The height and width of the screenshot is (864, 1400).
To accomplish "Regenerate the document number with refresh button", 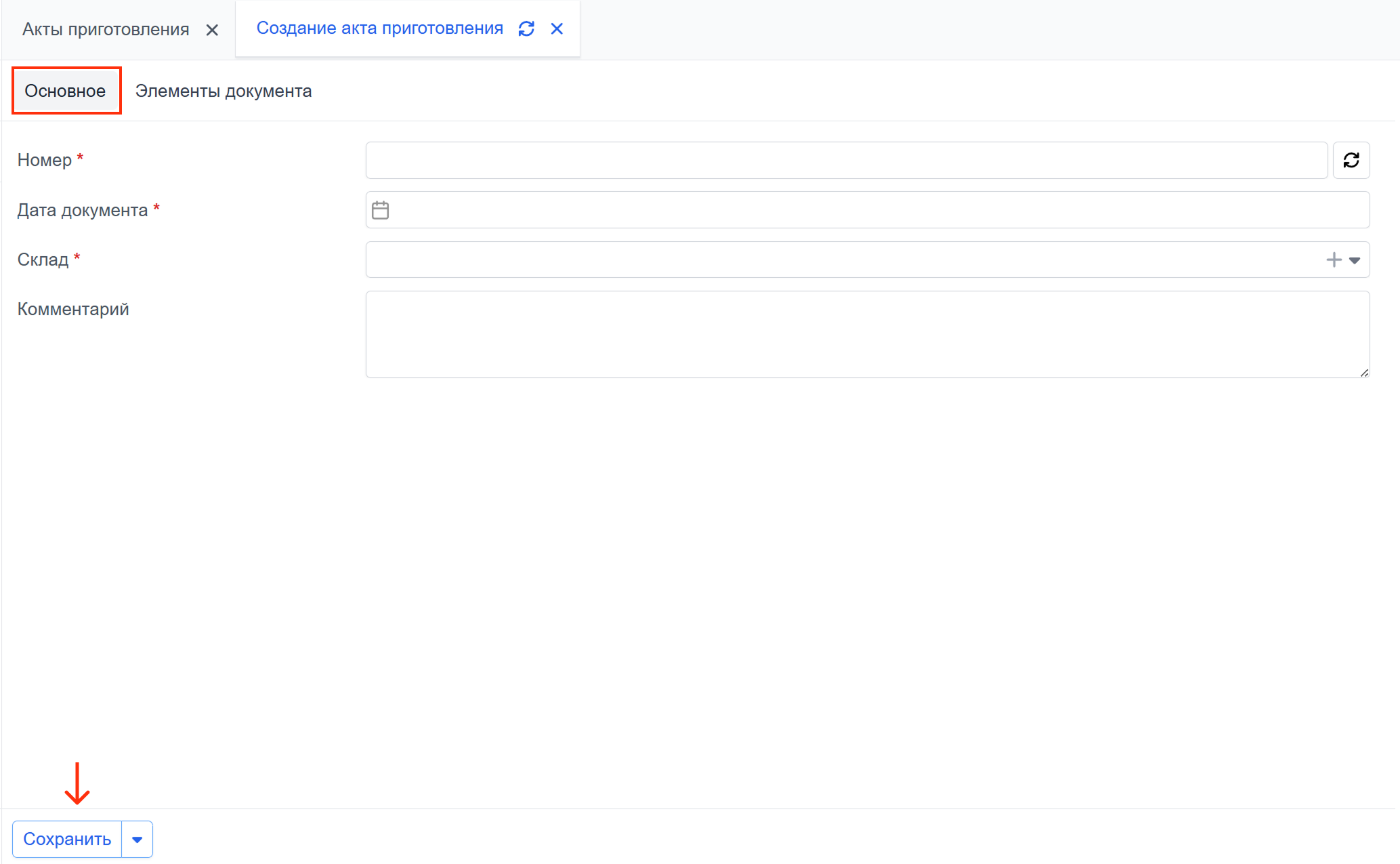I will point(1351,160).
